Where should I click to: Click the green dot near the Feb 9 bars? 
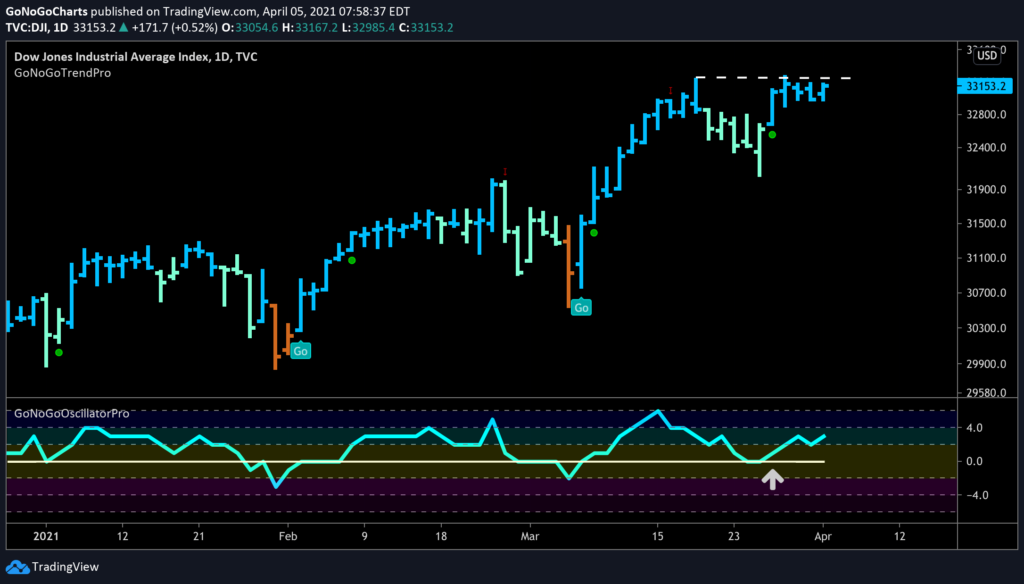click(352, 261)
